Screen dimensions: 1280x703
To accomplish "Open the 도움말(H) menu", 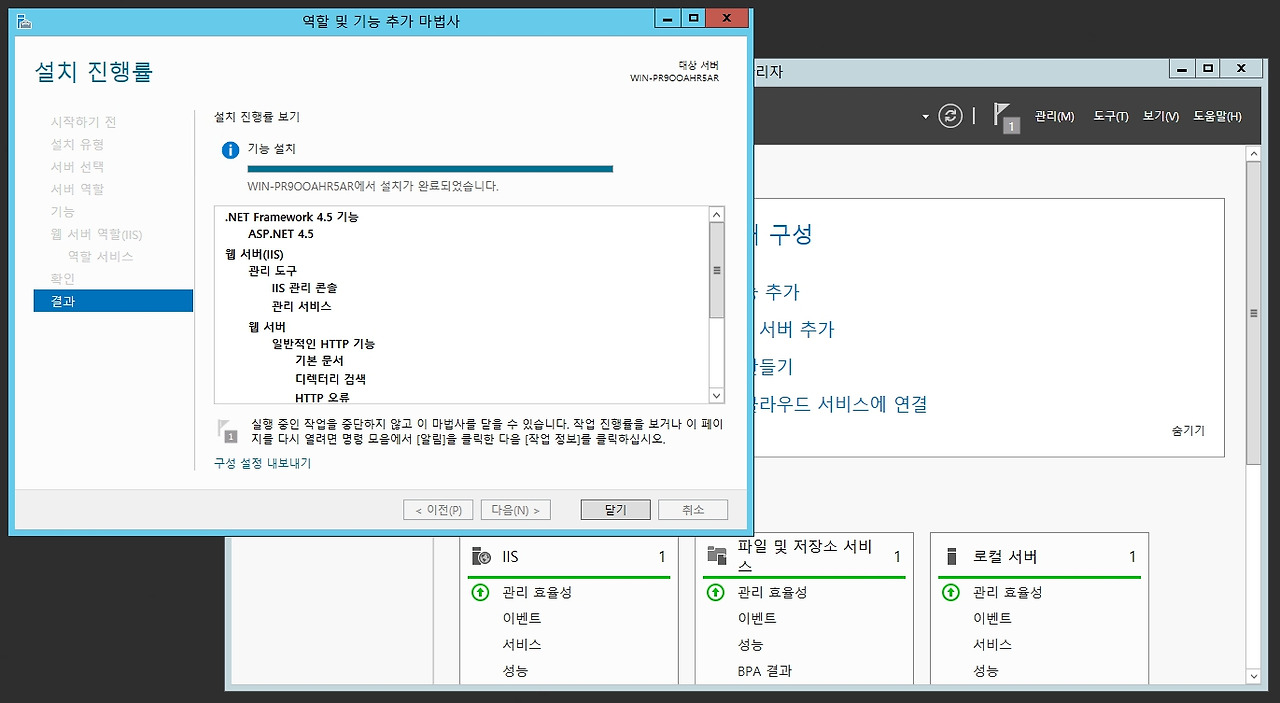I will click(1217, 117).
